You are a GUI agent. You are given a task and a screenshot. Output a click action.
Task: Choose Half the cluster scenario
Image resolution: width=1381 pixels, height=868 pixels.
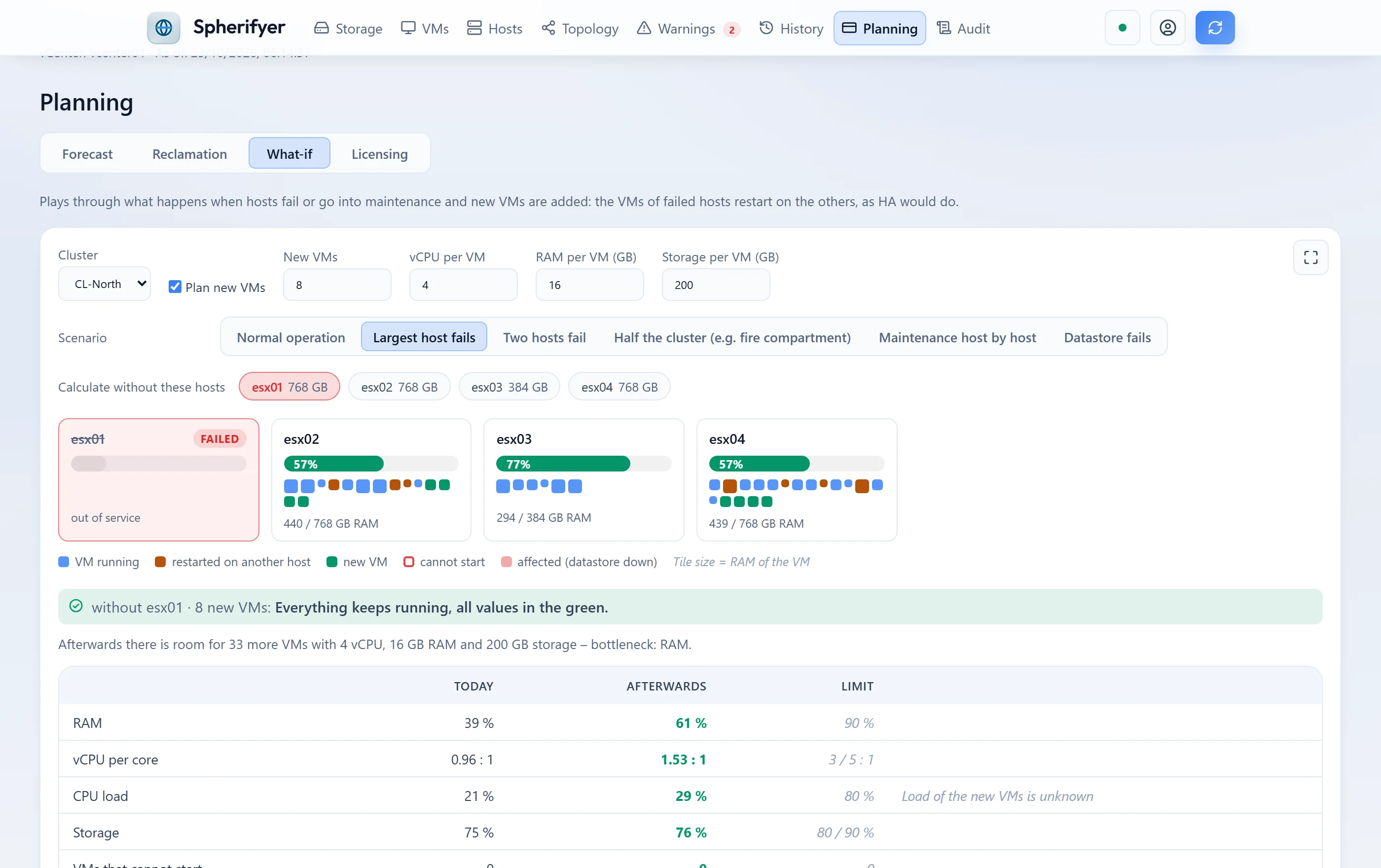point(732,337)
